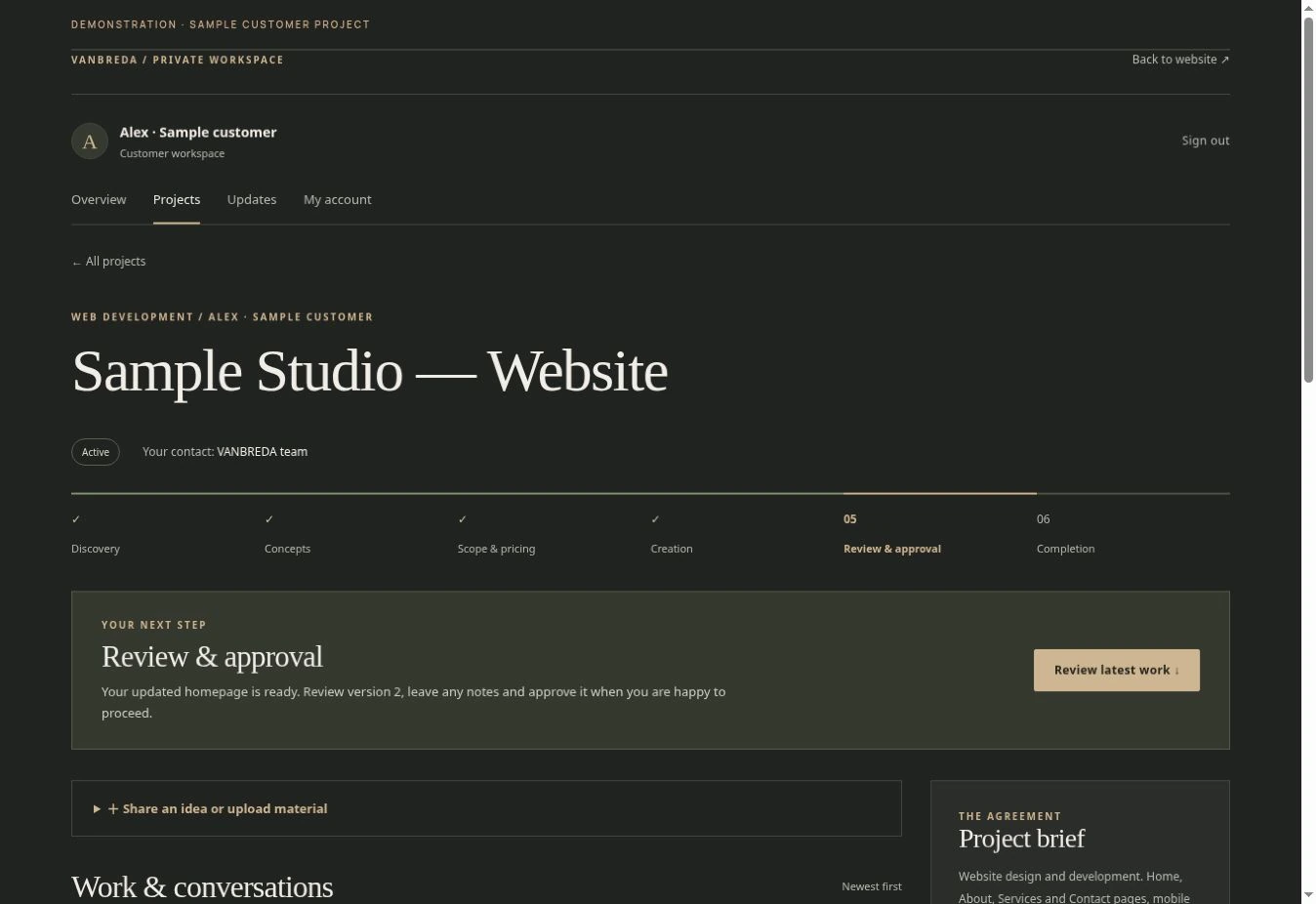The image size is (1316, 904).
Task: Click the Alex avatar circle icon
Action: 90,141
